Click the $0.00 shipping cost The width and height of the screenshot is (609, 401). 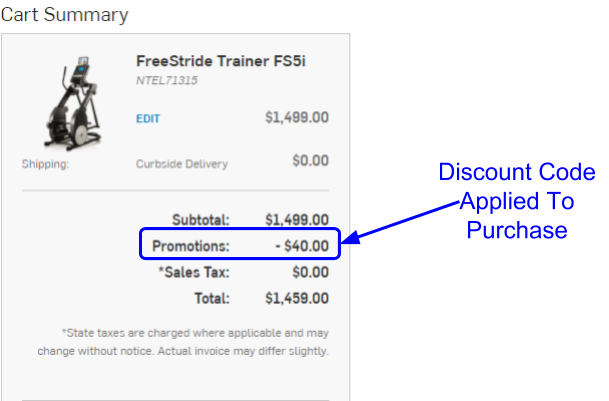point(310,160)
